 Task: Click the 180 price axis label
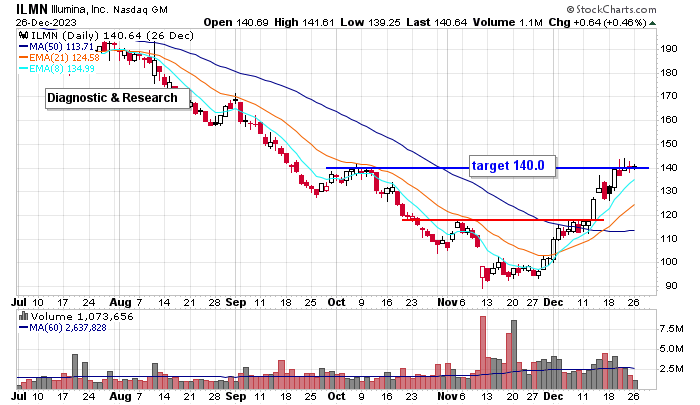coord(668,72)
